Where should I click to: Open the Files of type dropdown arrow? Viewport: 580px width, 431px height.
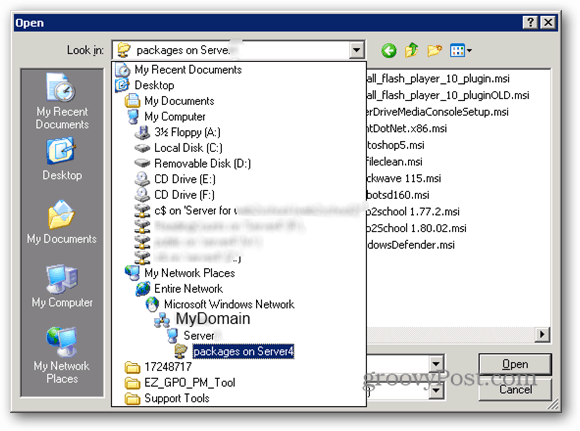(x=436, y=390)
